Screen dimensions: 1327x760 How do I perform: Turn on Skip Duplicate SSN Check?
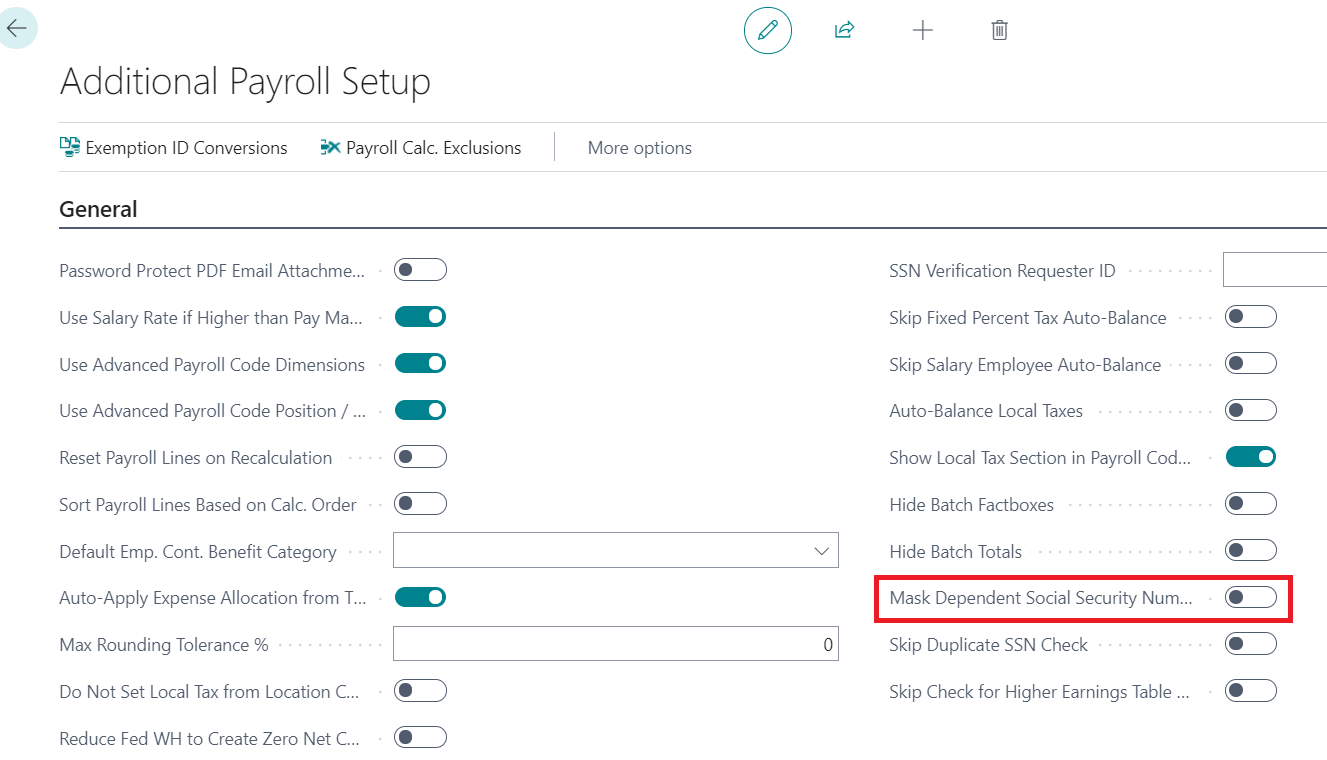pyautogui.click(x=1251, y=644)
